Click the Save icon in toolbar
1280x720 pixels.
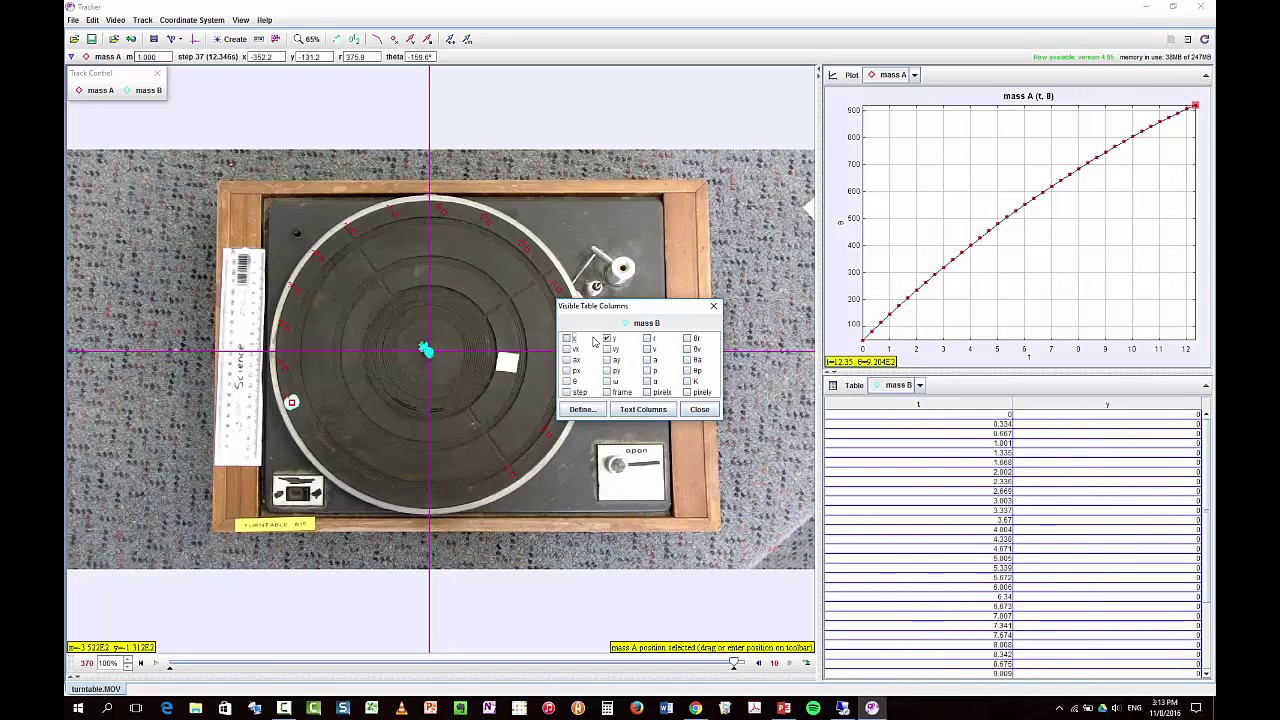91,39
